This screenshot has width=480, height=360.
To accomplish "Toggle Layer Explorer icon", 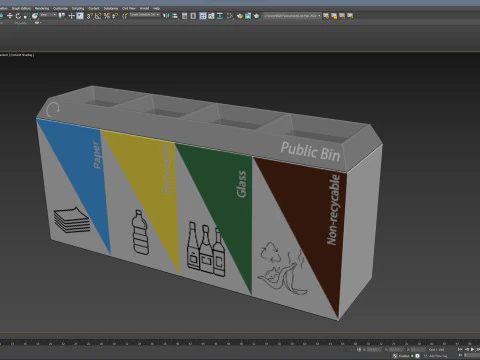I will coord(193,16).
